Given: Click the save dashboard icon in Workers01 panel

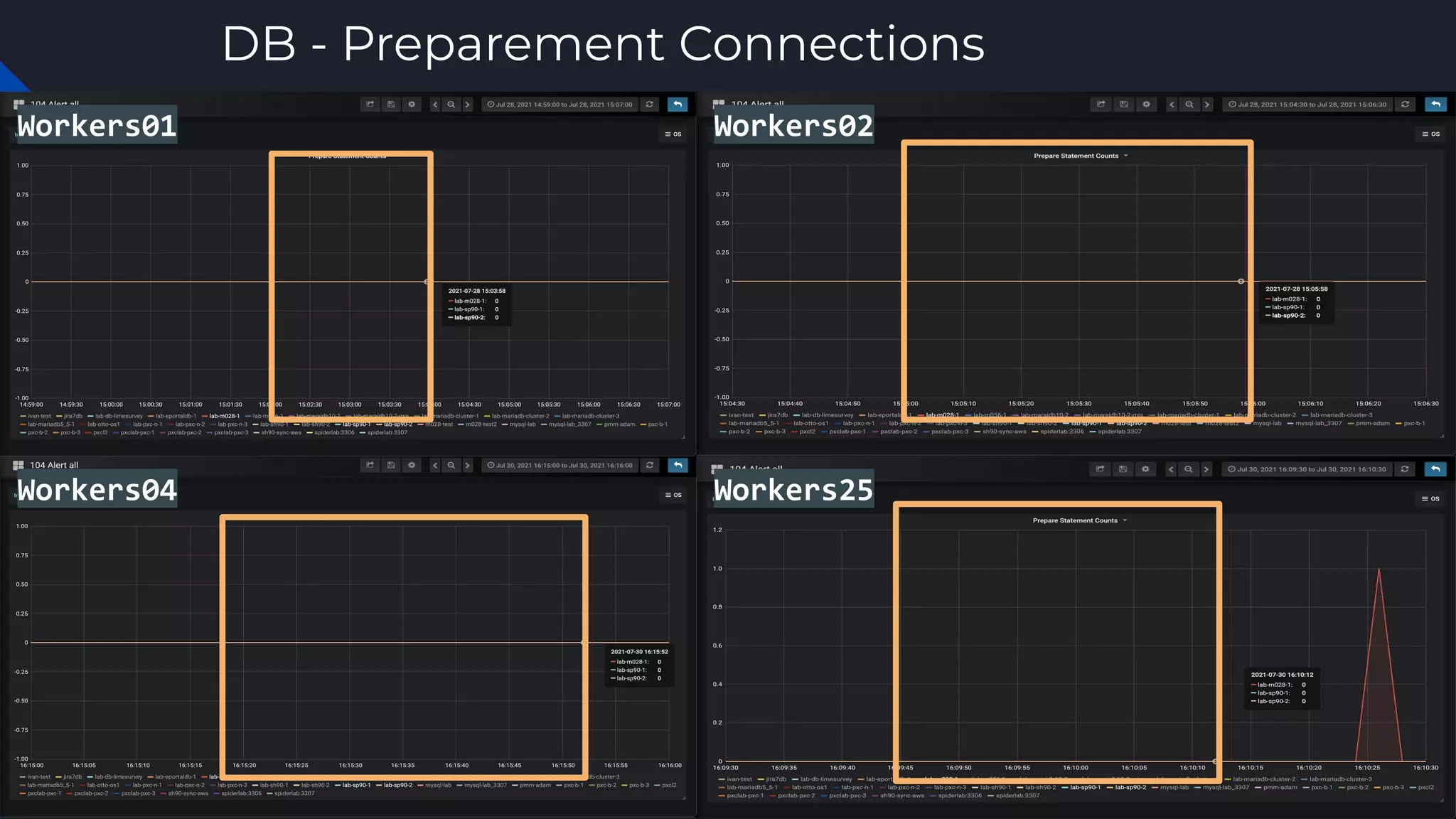Looking at the screenshot, I should [391, 105].
